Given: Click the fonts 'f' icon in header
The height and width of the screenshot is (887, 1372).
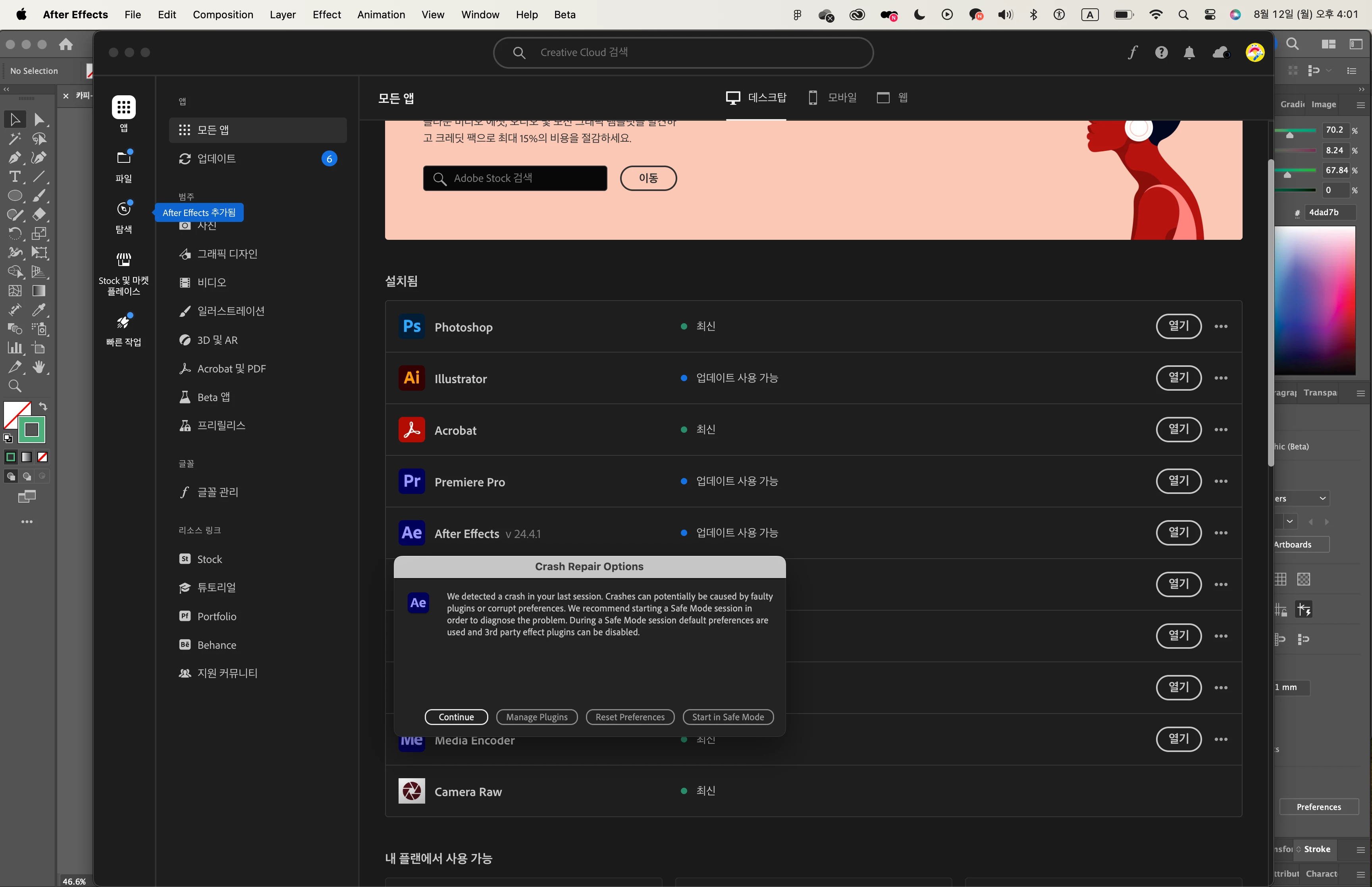Looking at the screenshot, I should 1133,53.
